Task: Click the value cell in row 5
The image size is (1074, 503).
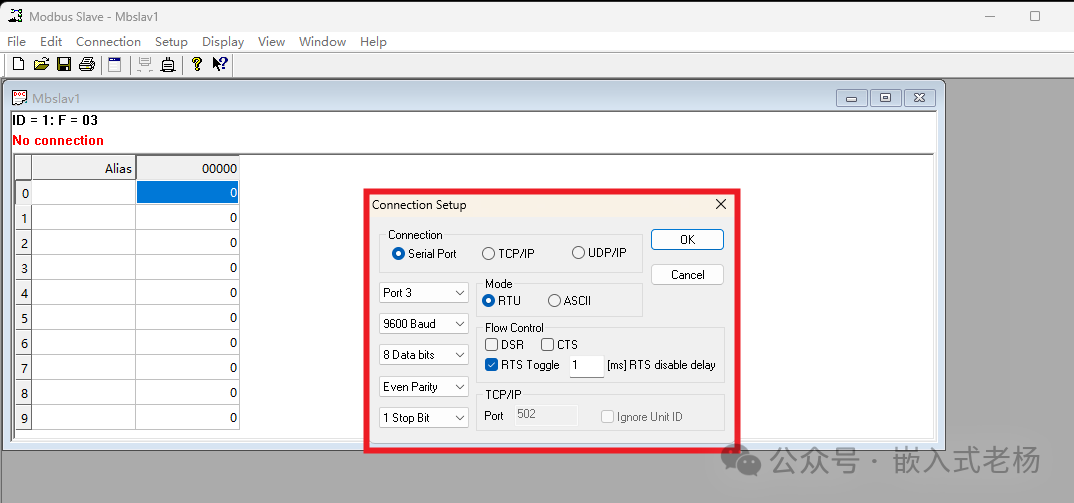Action: 188,317
